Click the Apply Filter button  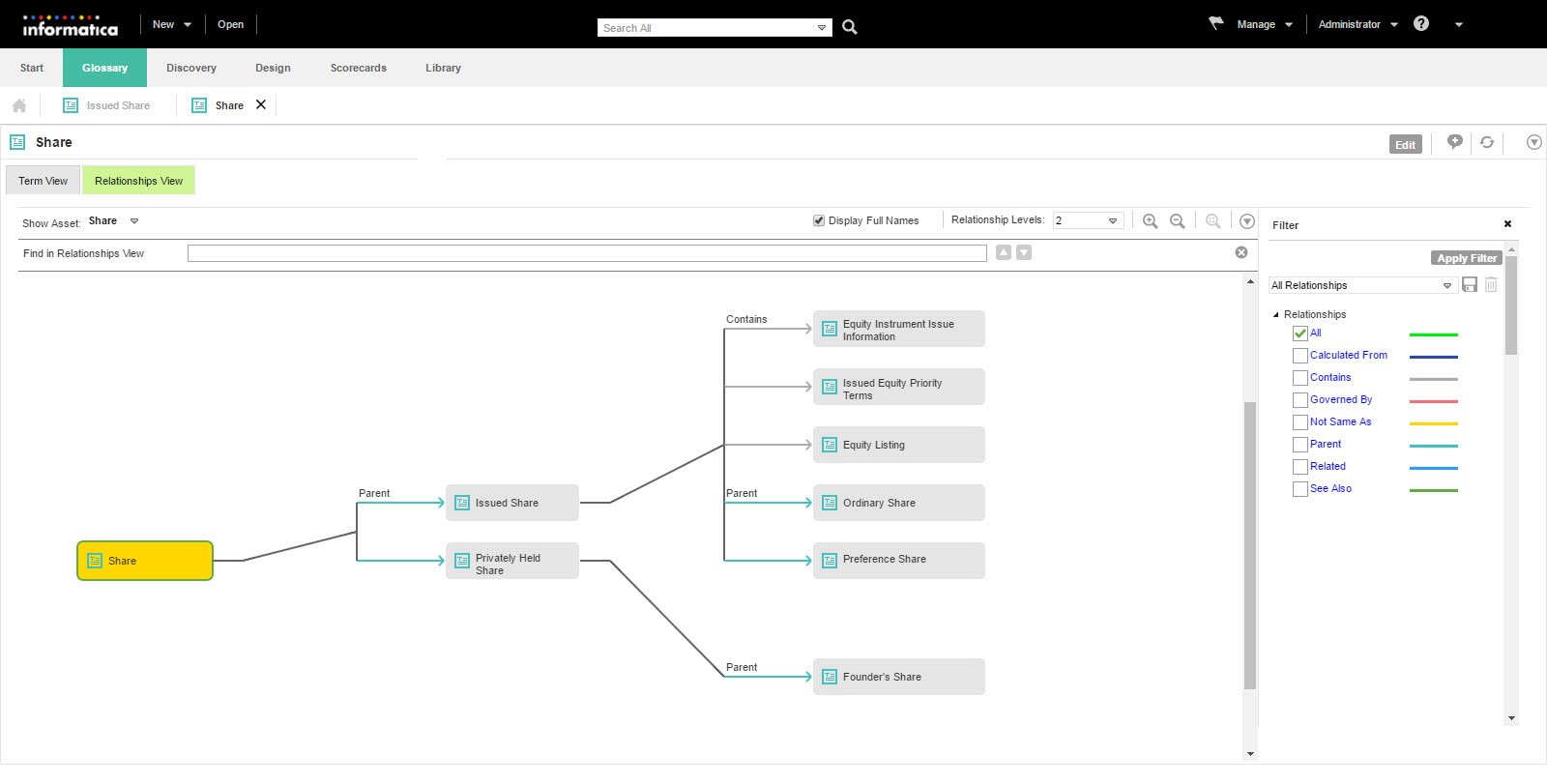1466,258
